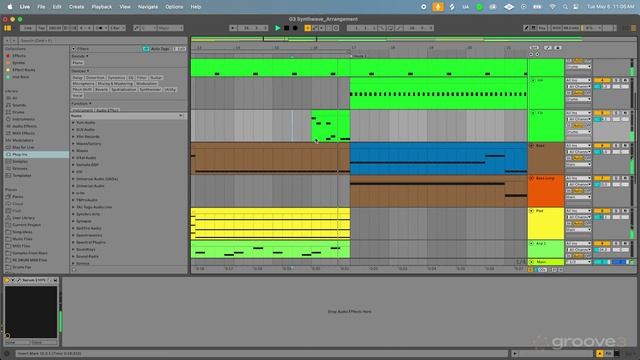Toggle the Key map mode button
The image size is (640, 360).
coord(542,28)
